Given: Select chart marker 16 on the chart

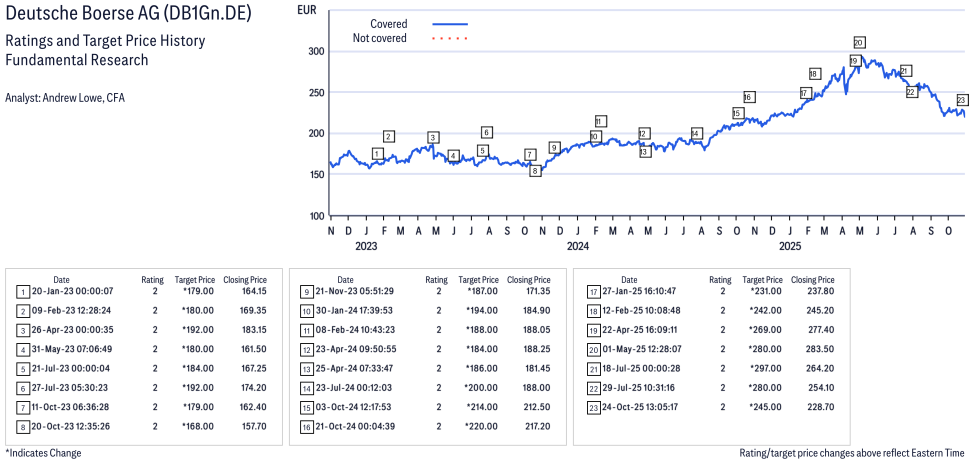Looking at the screenshot, I should 748,97.
